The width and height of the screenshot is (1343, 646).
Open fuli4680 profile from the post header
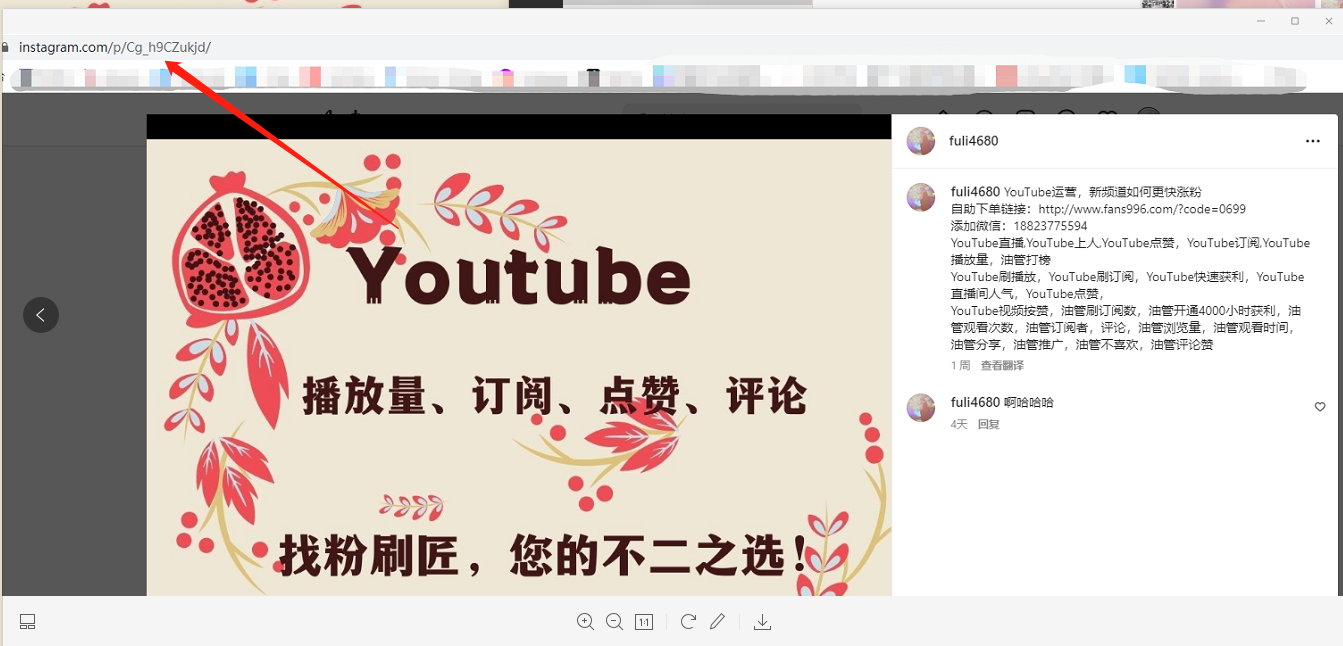tap(973, 141)
